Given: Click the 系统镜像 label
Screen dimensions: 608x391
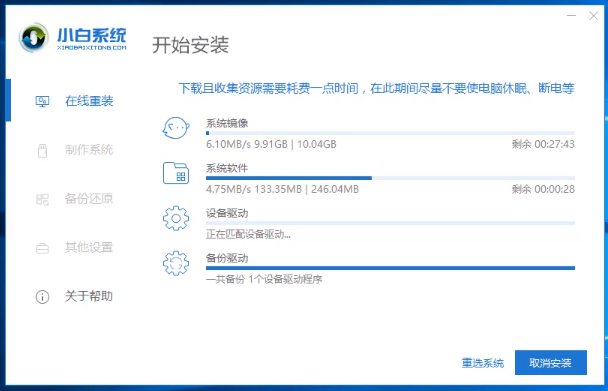Looking at the screenshot, I should point(227,123).
